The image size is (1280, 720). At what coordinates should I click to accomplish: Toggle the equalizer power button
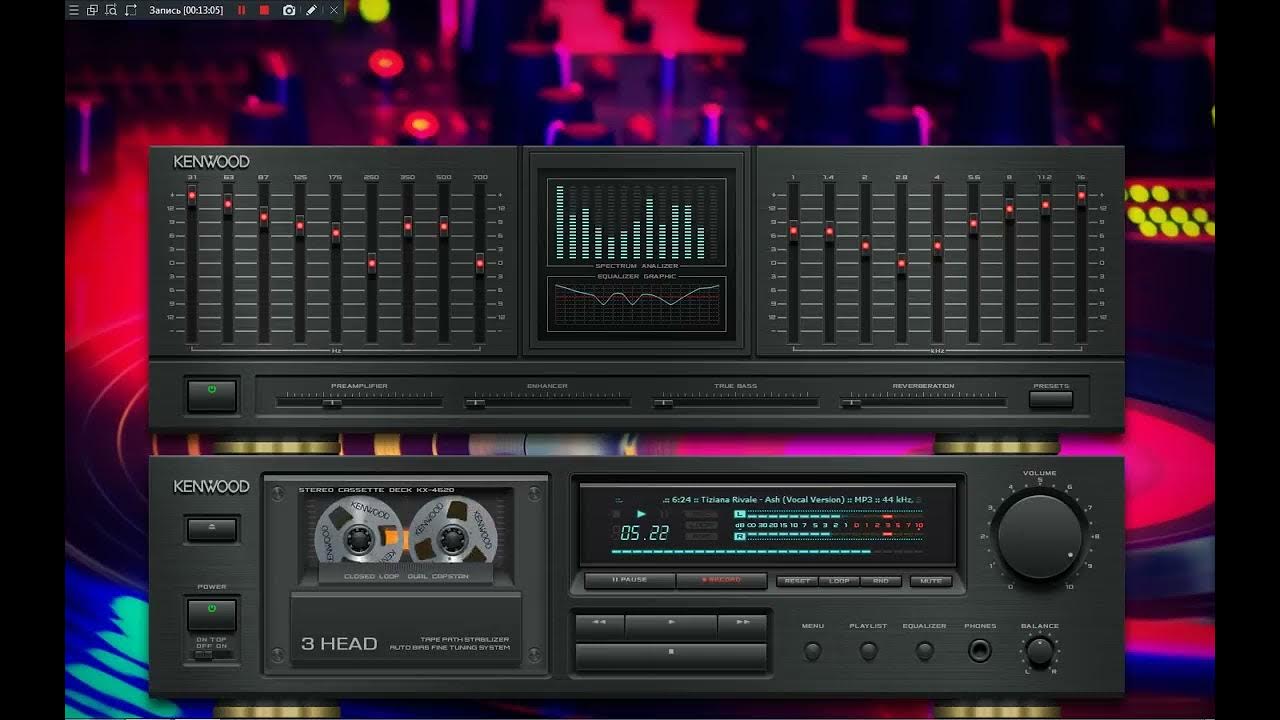(x=212, y=395)
